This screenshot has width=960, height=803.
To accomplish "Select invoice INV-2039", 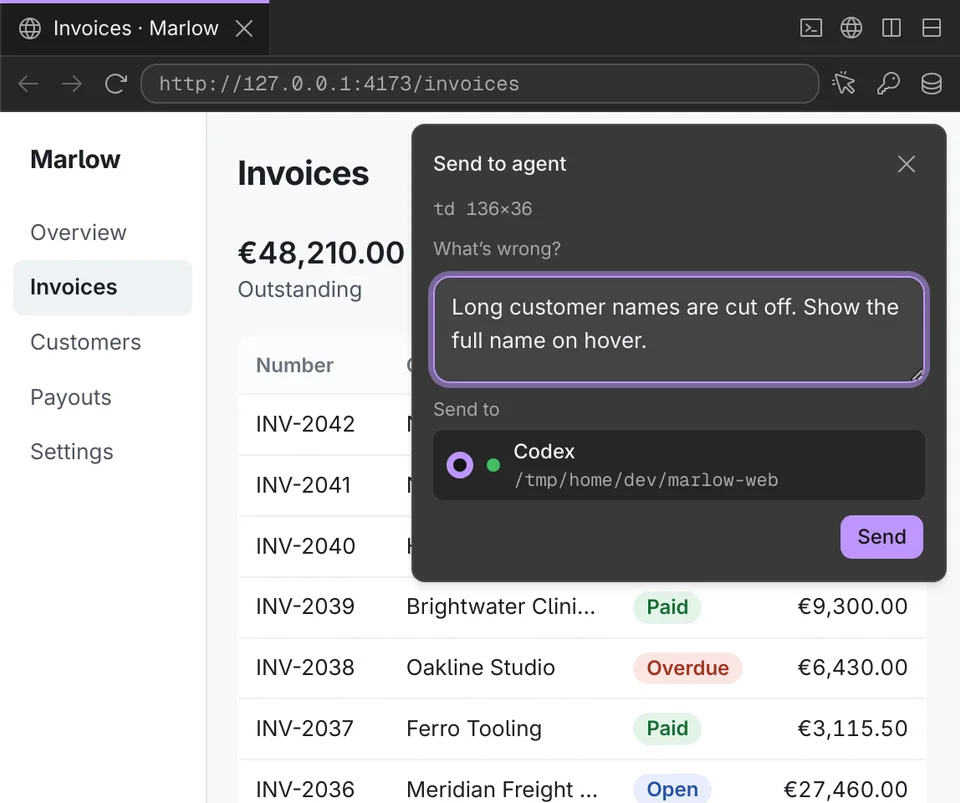I will (305, 607).
